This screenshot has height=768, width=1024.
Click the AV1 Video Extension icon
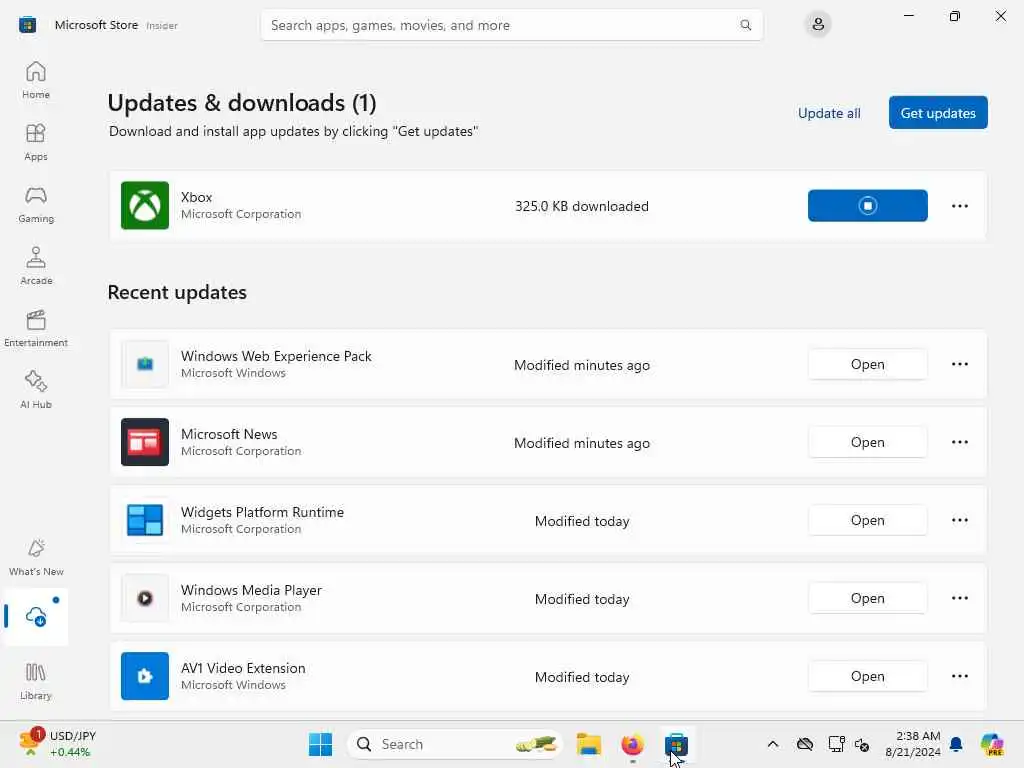145,676
